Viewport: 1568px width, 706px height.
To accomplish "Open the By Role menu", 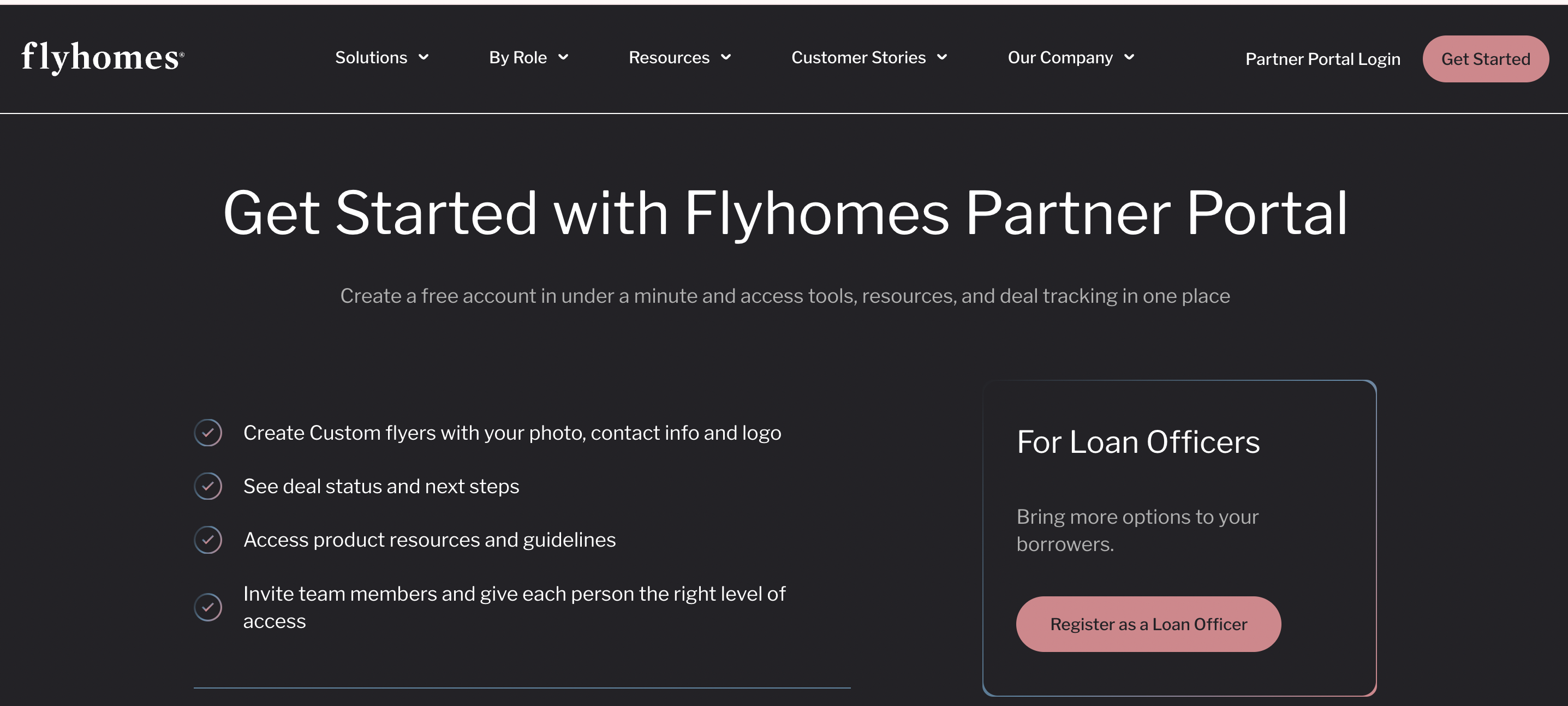I will tap(518, 57).
